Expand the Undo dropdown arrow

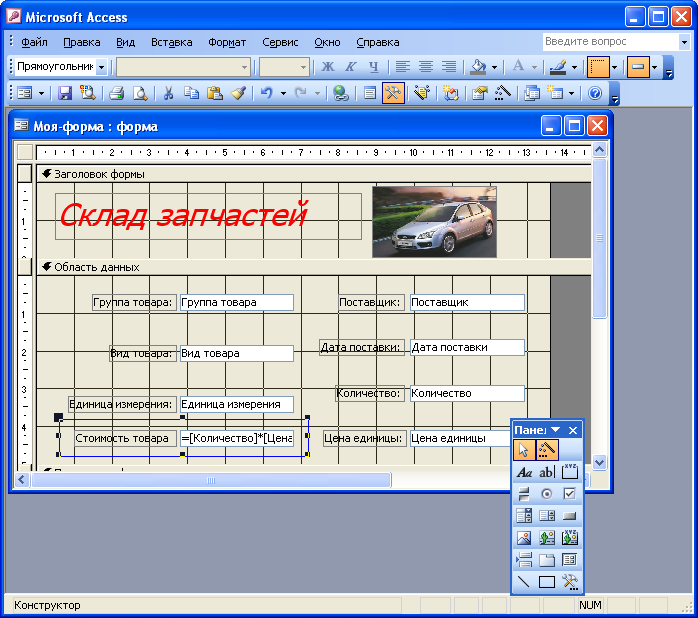coord(283,94)
